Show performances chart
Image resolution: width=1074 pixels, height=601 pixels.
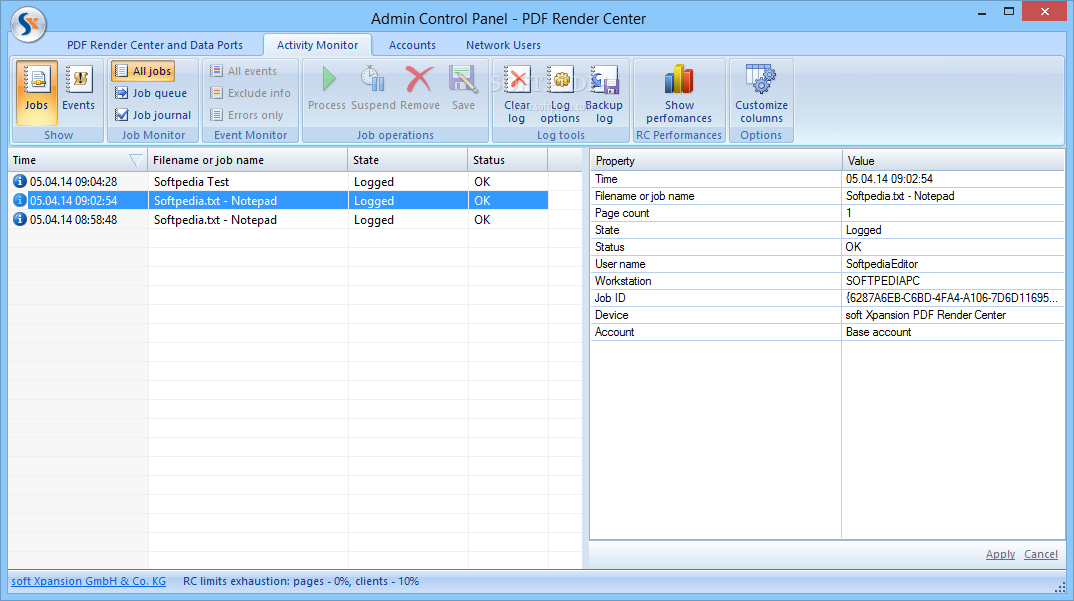(x=679, y=95)
